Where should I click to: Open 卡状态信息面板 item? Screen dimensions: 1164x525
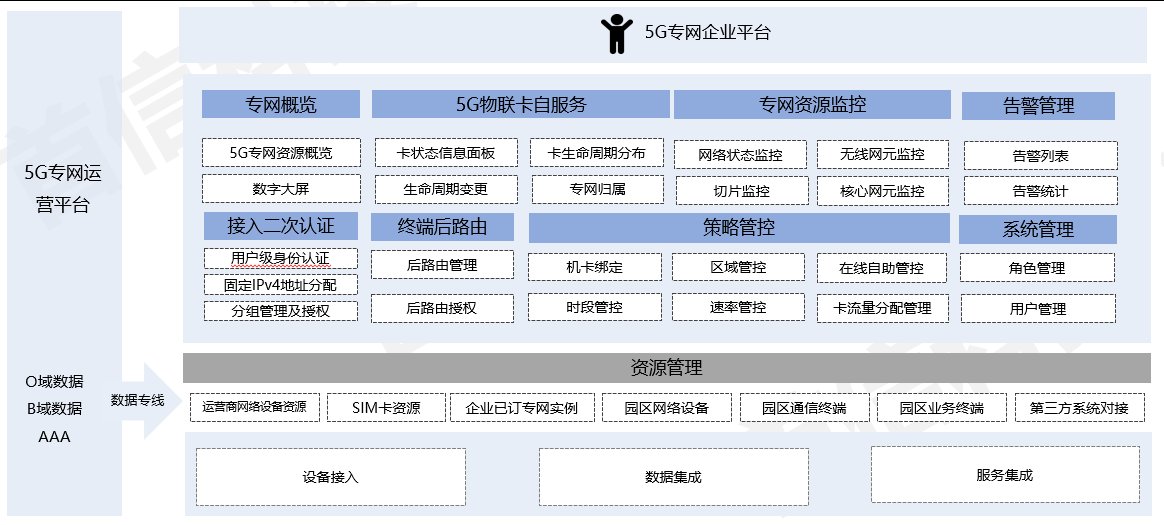click(446, 153)
